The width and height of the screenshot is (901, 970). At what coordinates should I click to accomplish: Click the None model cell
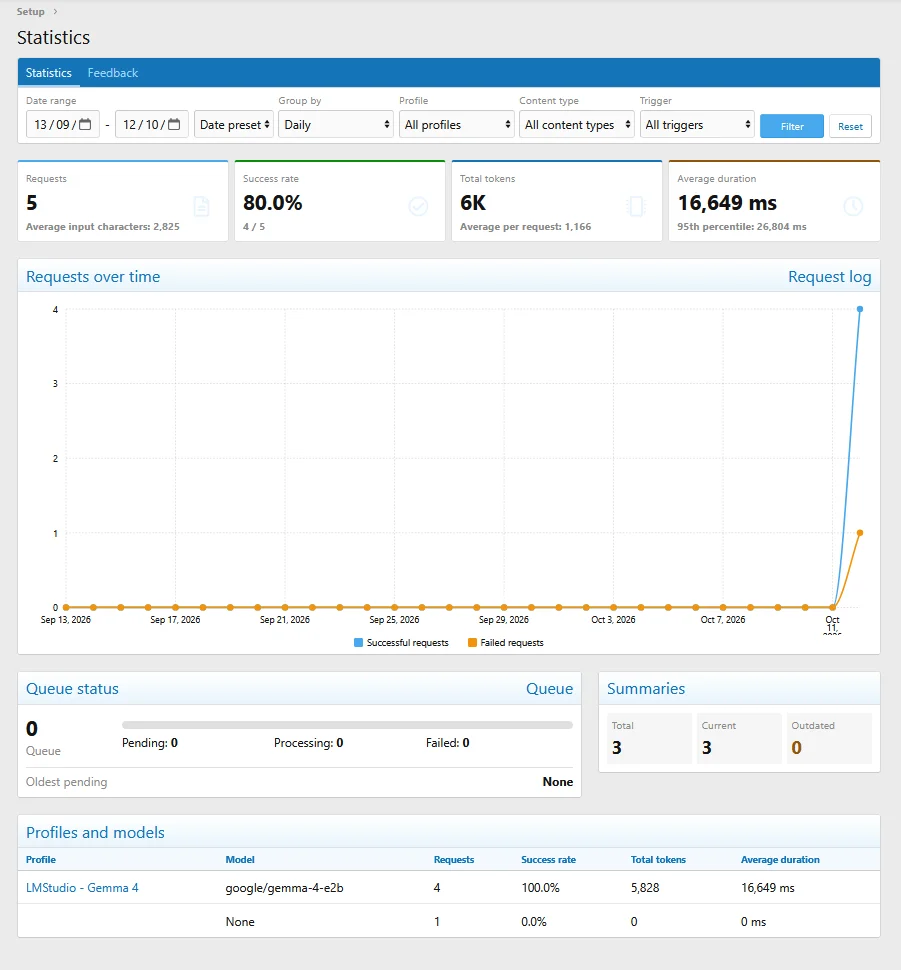coord(240,922)
